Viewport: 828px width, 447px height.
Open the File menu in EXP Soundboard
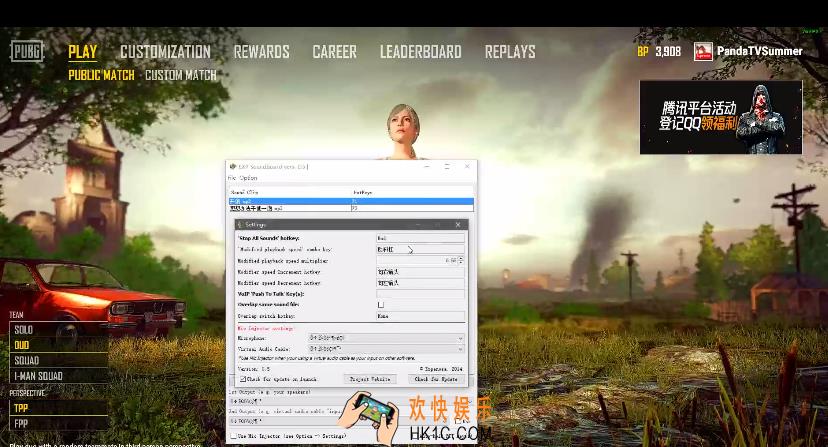[232, 178]
